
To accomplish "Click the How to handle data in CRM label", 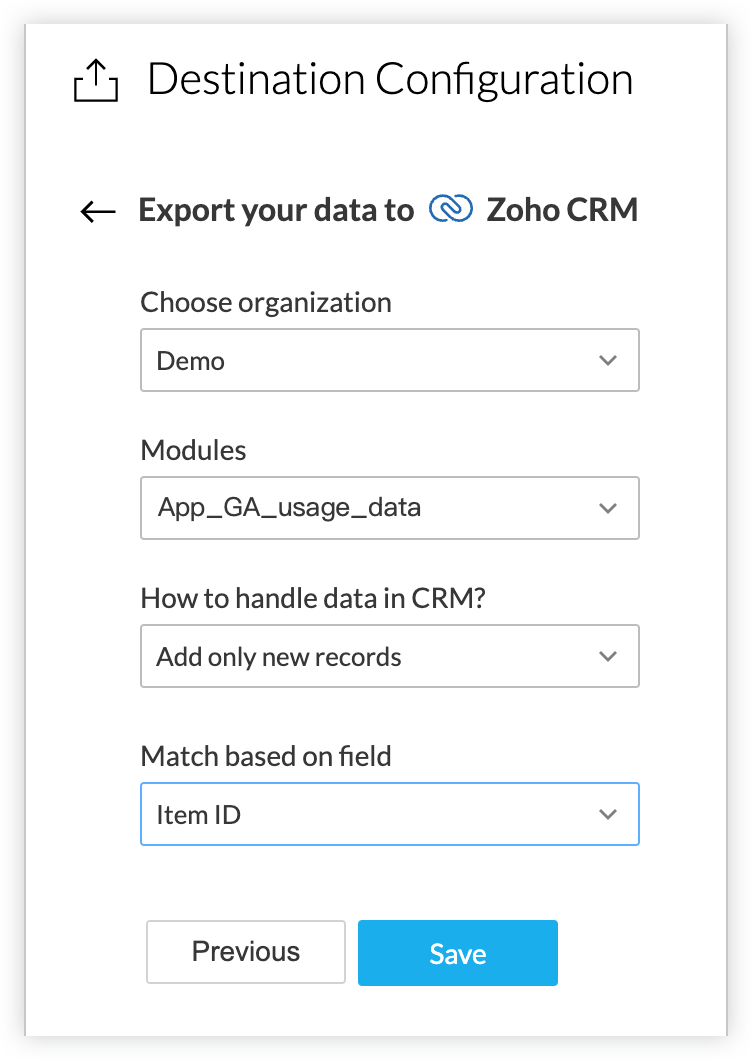I will (313, 598).
